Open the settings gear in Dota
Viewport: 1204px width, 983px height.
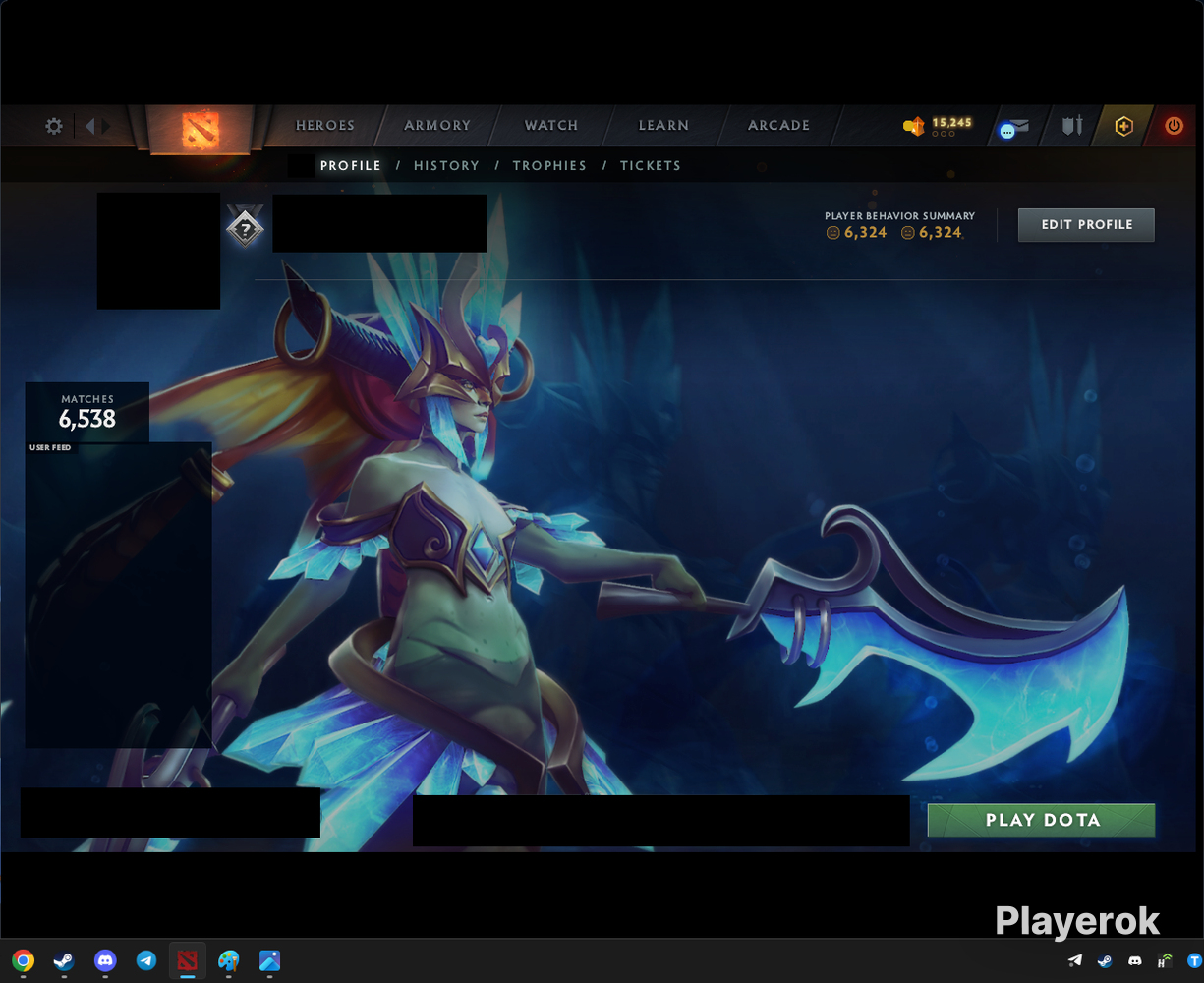click(54, 126)
